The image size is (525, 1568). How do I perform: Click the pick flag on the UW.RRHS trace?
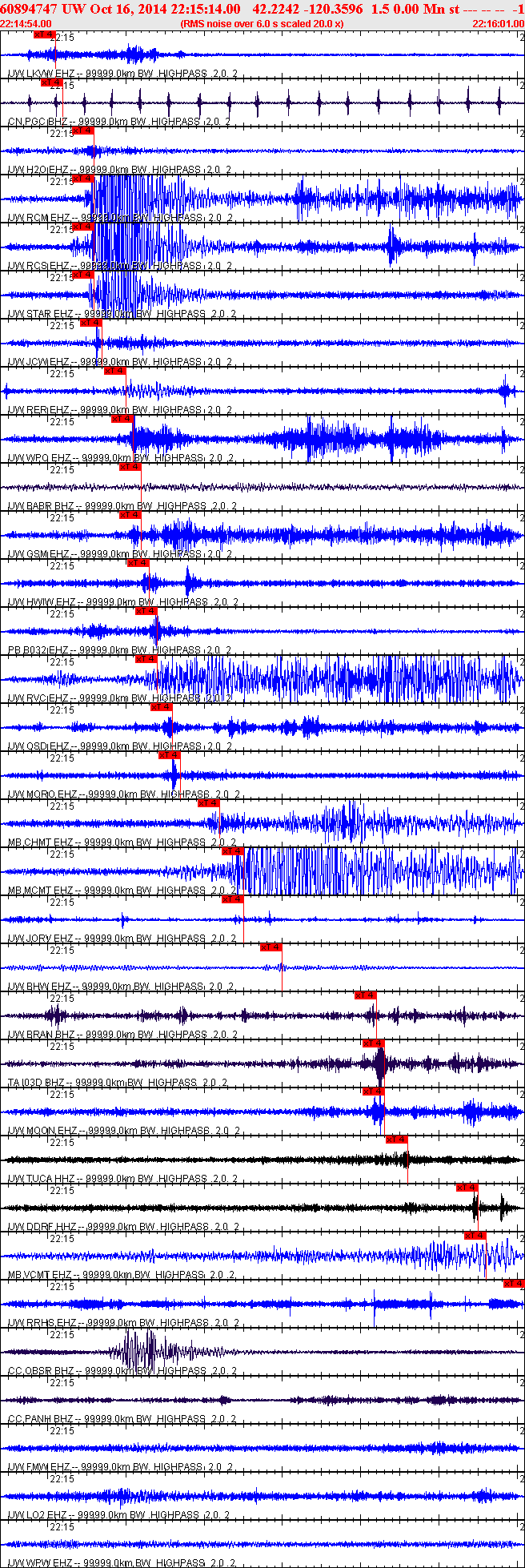pyautogui.click(x=514, y=1284)
